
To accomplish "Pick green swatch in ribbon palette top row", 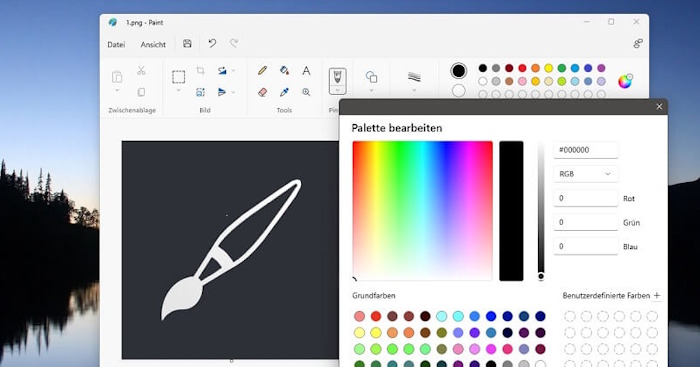I will (x=562, y=68).
